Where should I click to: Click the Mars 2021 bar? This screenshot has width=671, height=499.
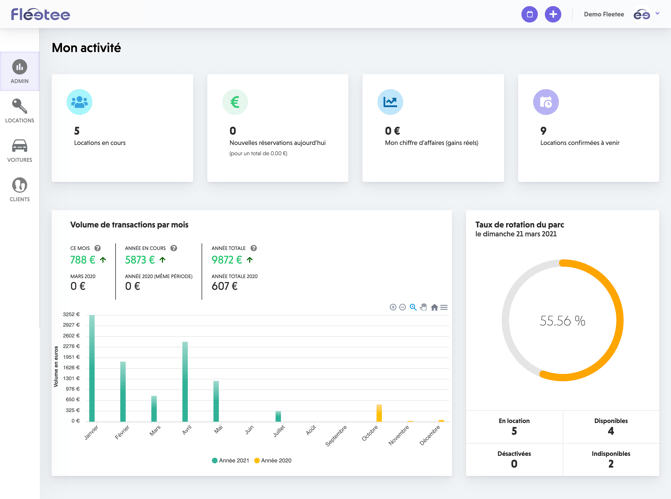point(154,409)
